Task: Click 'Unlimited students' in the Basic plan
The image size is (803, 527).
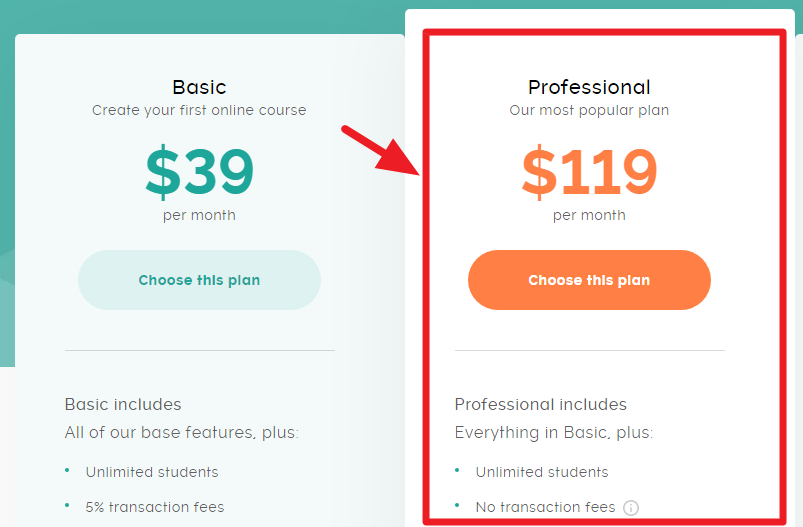Action: point(151,472)
